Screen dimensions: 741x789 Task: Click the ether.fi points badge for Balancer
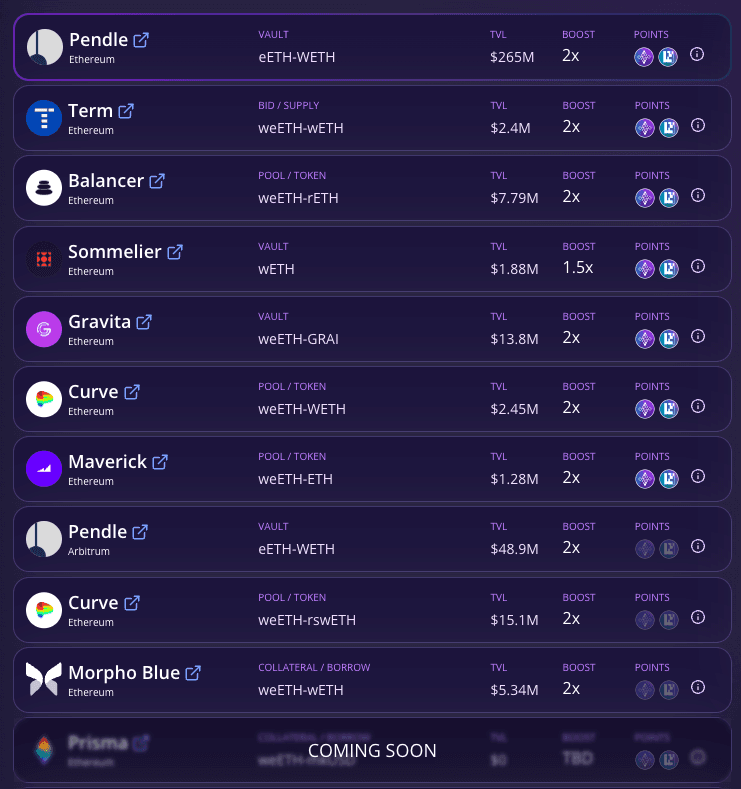point(644,198)
